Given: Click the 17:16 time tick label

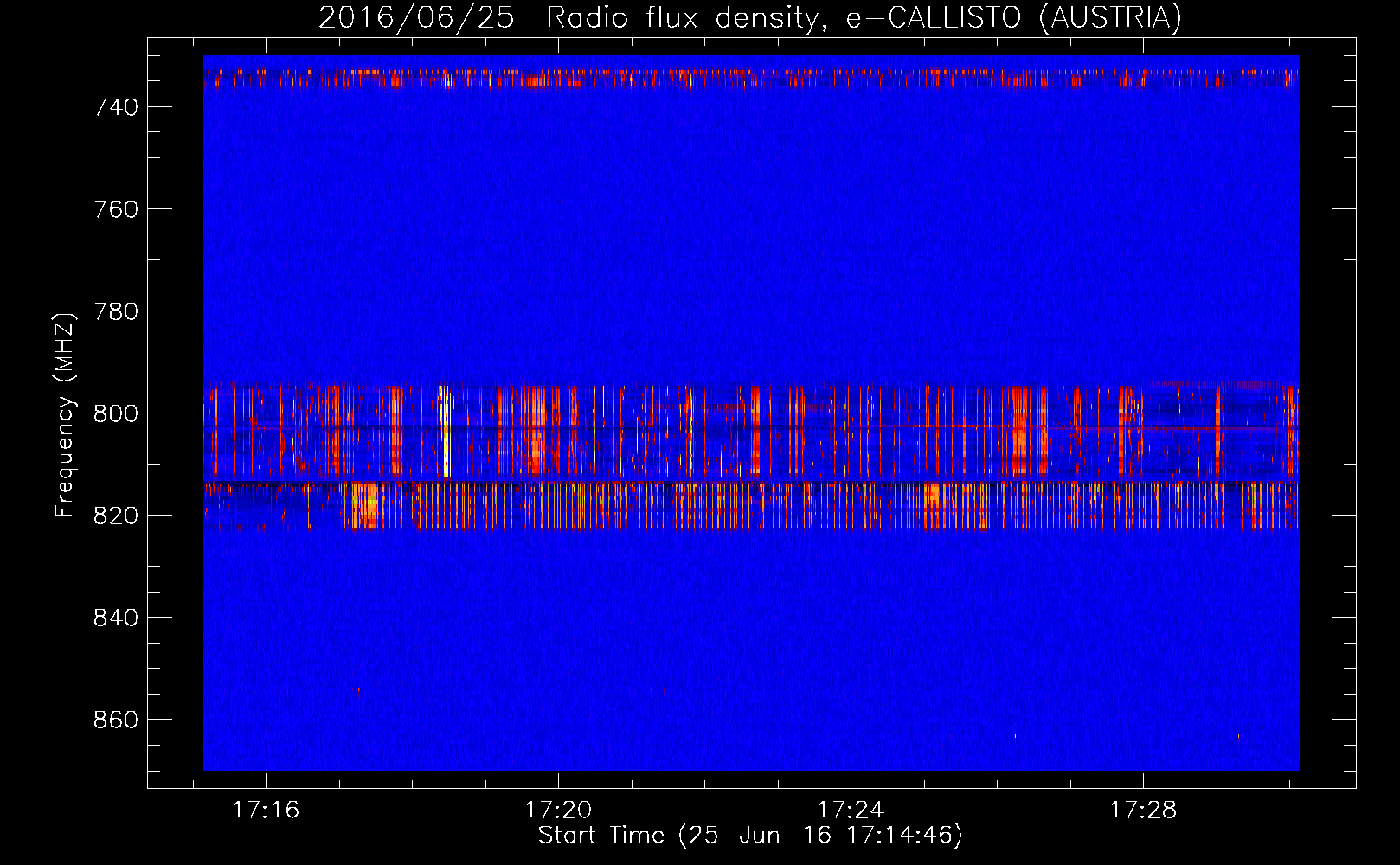Looking at the screenshot, I should coord(266,810).
